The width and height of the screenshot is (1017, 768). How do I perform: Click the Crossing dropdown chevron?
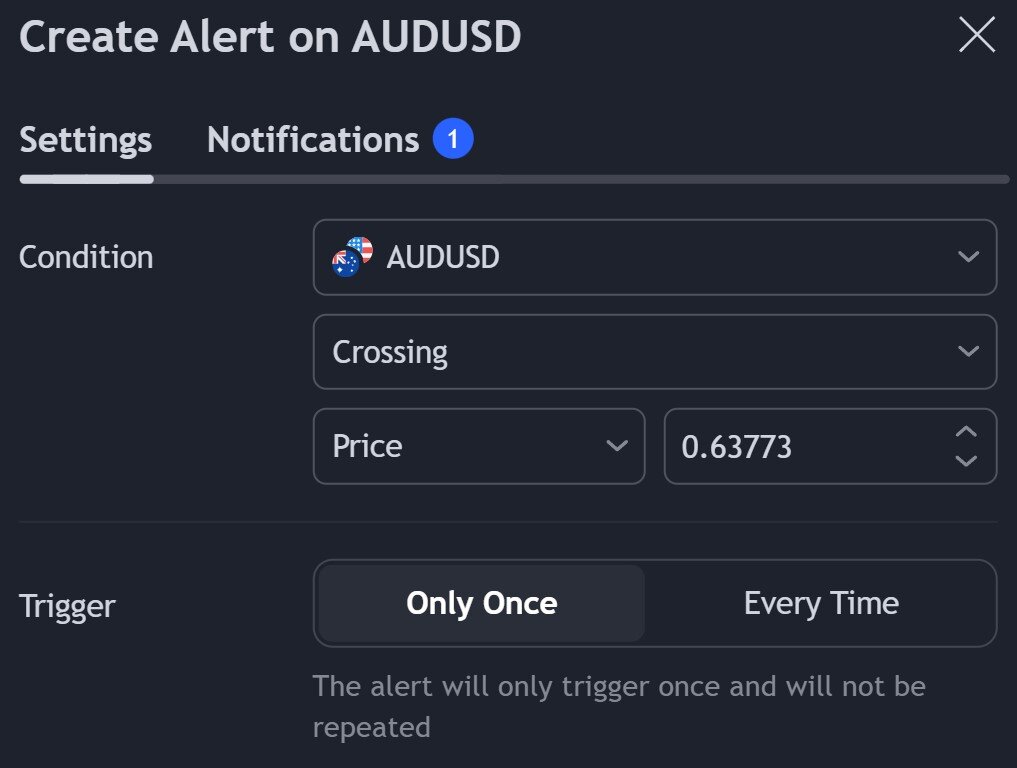click(x=967, y=351)
